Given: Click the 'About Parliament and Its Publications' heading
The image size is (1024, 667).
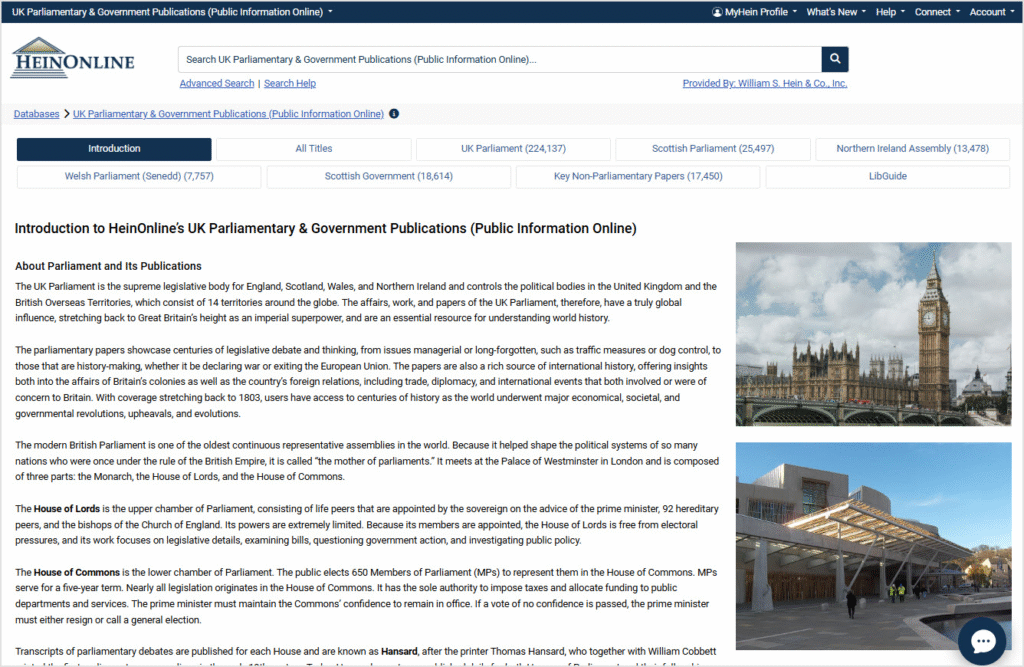Looking at the screenshot, I should [108, 266].
